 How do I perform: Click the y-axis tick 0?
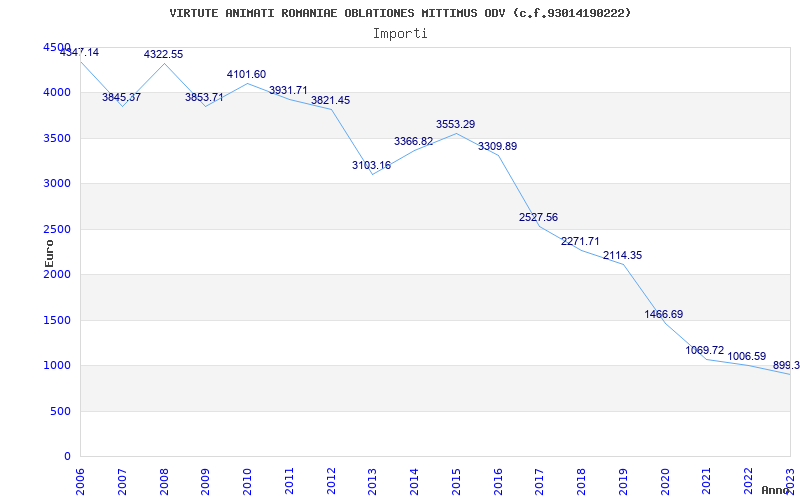[67, 456]
